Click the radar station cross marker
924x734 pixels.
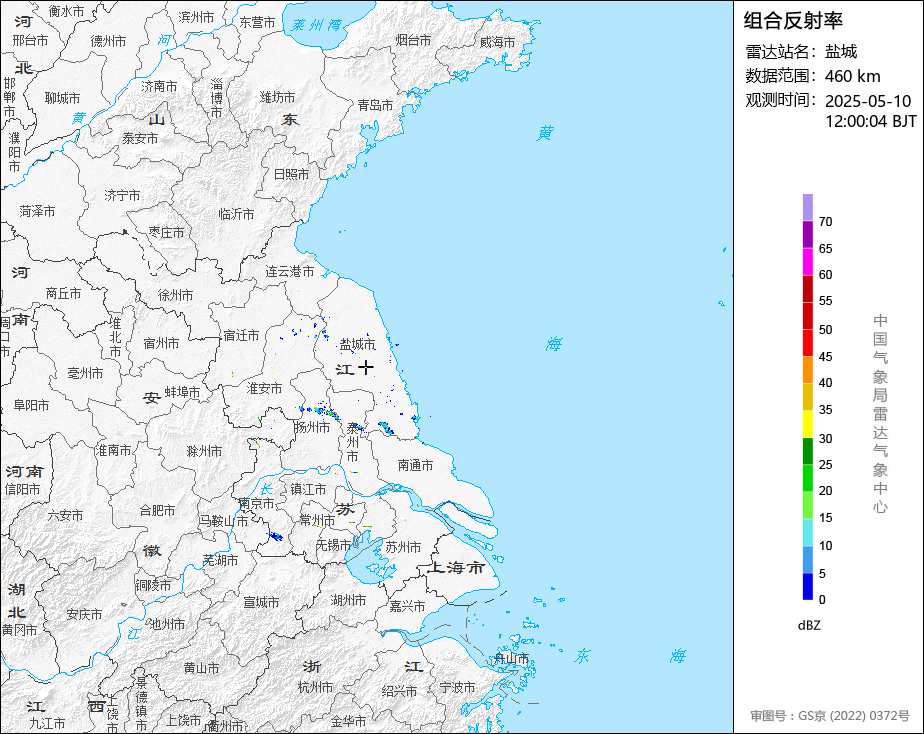point(366,368)
